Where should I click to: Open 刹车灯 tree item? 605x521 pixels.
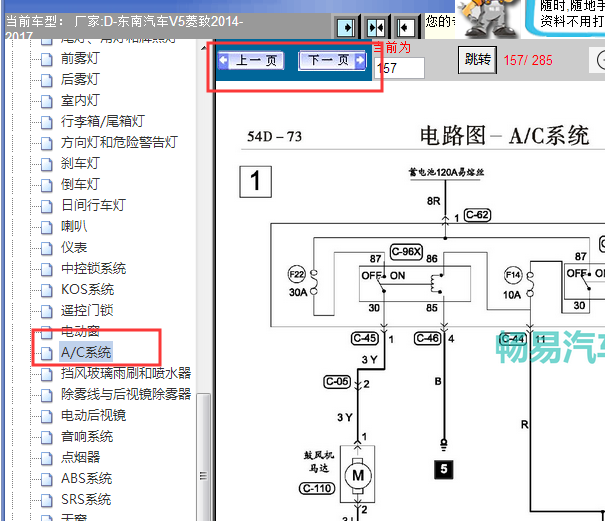pos(80,163)
